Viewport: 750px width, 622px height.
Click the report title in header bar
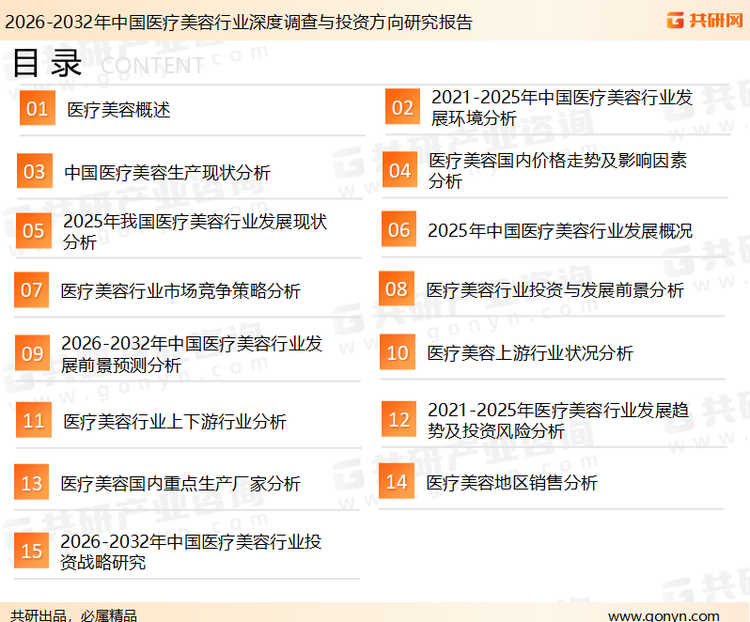239,22
